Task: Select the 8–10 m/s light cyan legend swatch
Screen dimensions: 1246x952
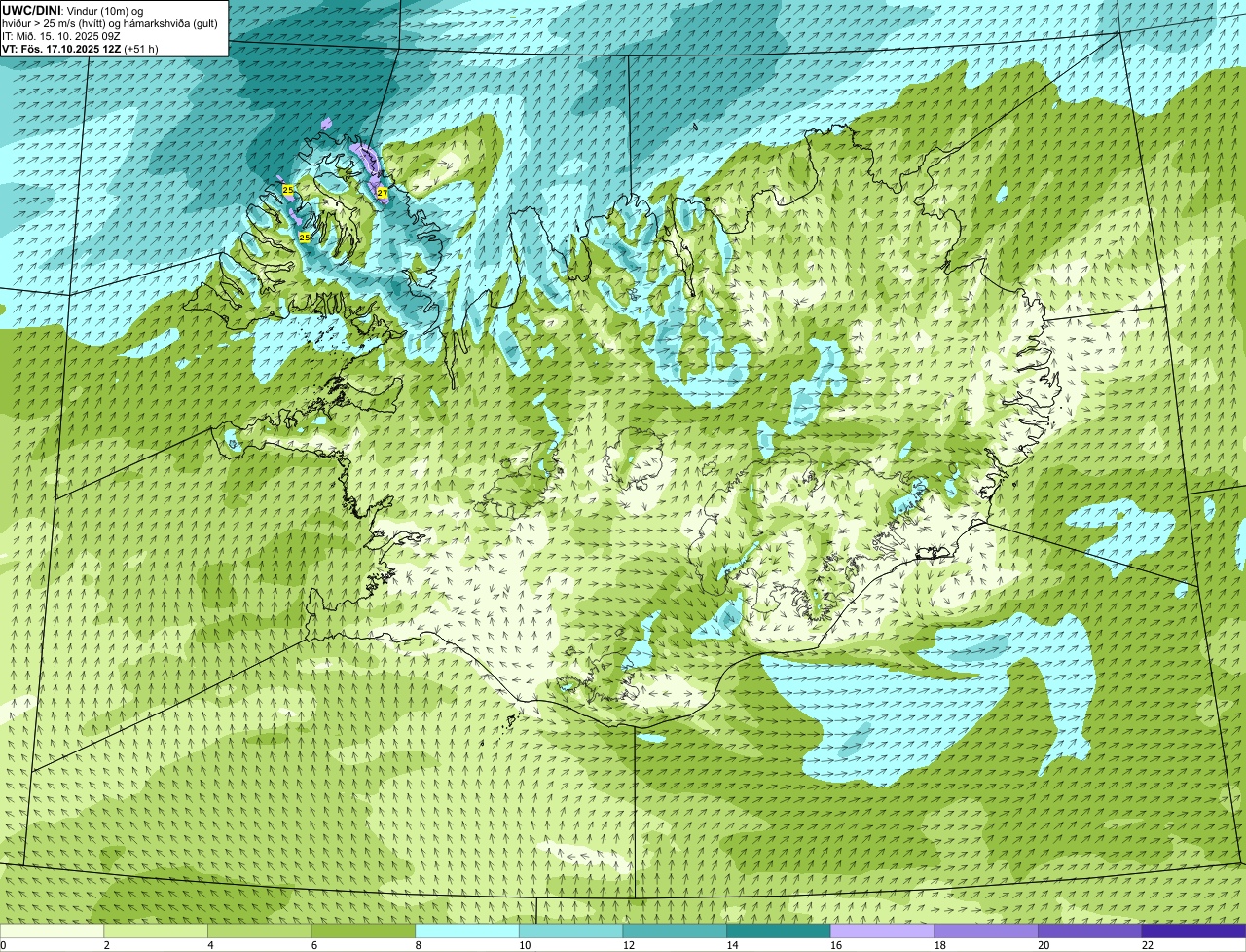Action: point(467,931)
